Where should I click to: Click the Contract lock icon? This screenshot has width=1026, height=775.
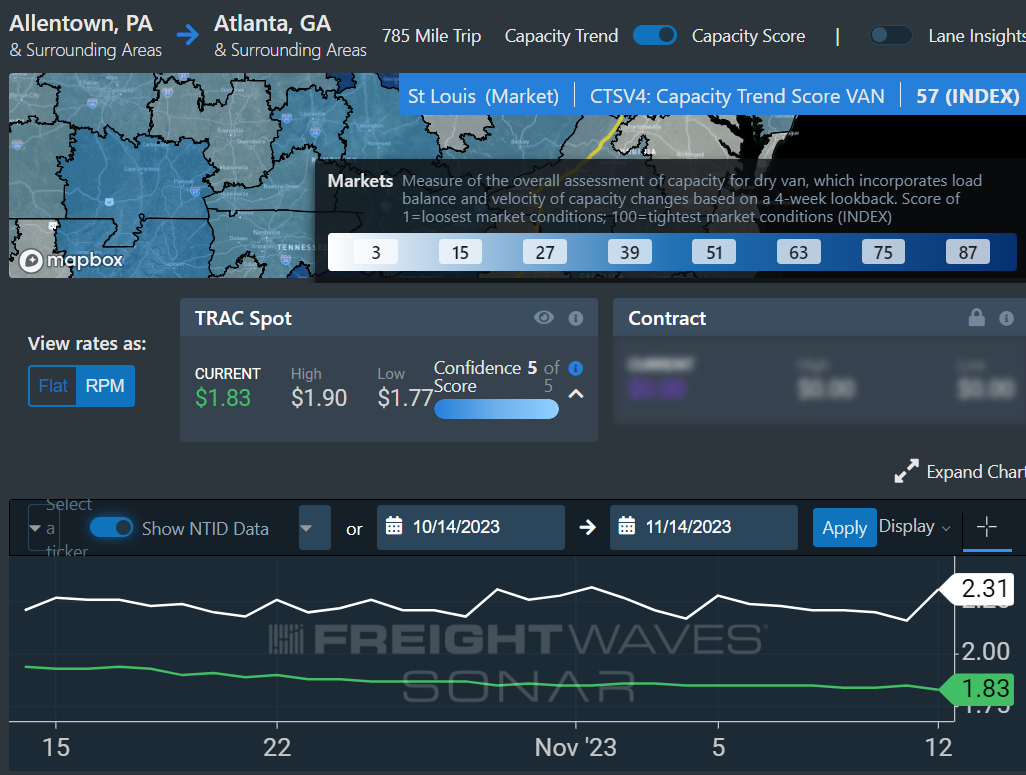coord(976,317)
